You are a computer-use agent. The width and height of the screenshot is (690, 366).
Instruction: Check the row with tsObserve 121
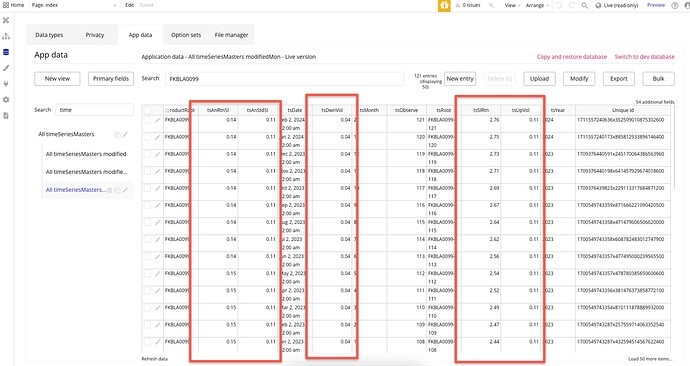coord(147,120)
